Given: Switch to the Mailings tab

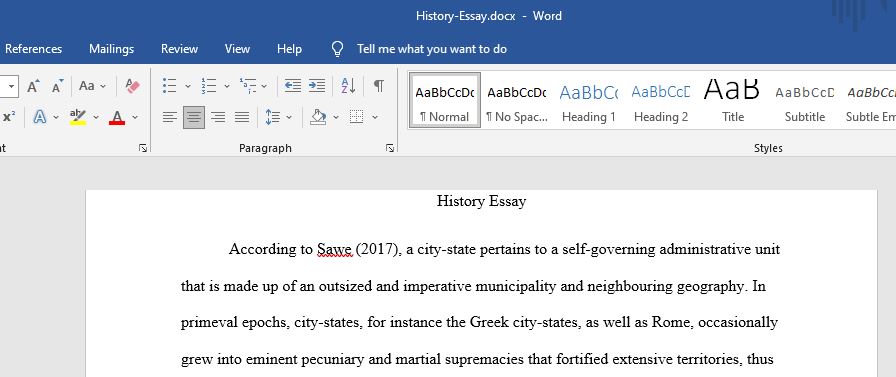Looking at the screenshot, I should pyautogui.click(x=111, y=49).
